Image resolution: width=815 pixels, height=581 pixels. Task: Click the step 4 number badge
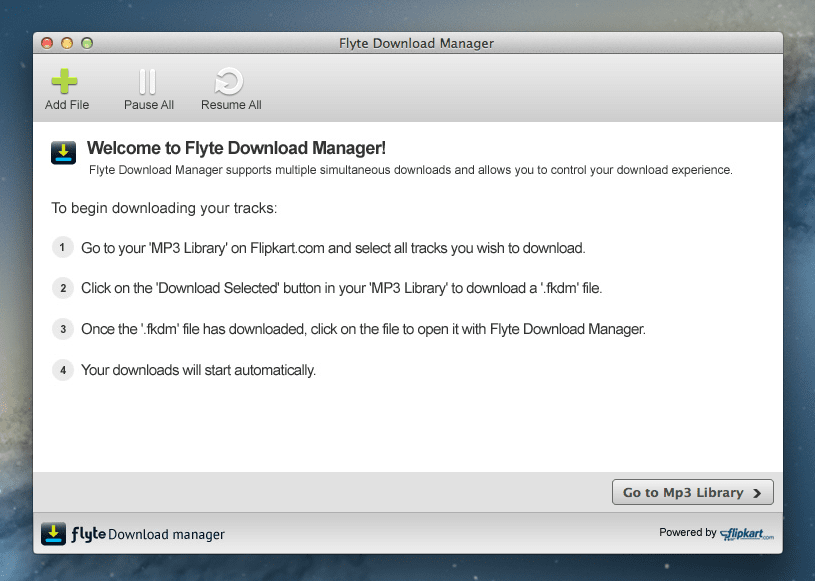[62, 370]
